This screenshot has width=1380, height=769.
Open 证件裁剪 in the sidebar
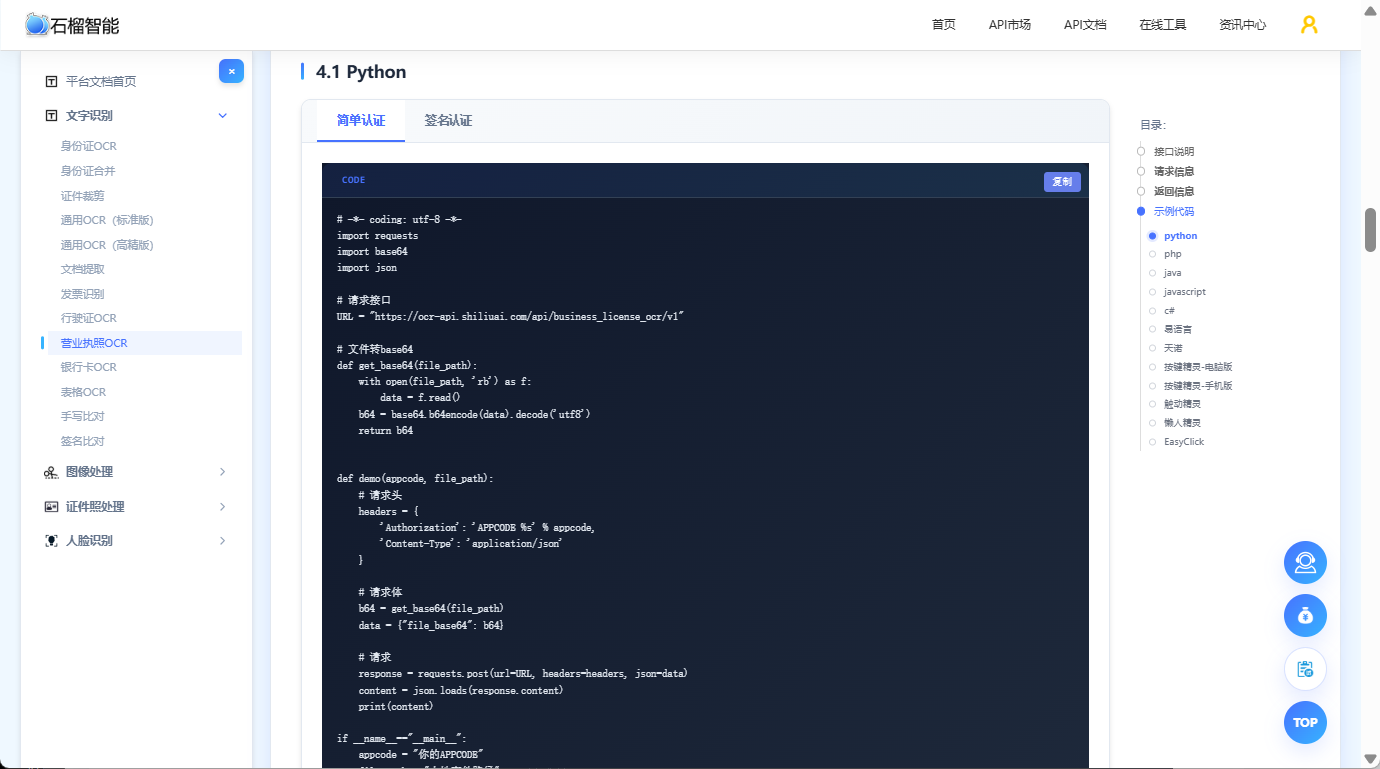click(x=82, y=196)
